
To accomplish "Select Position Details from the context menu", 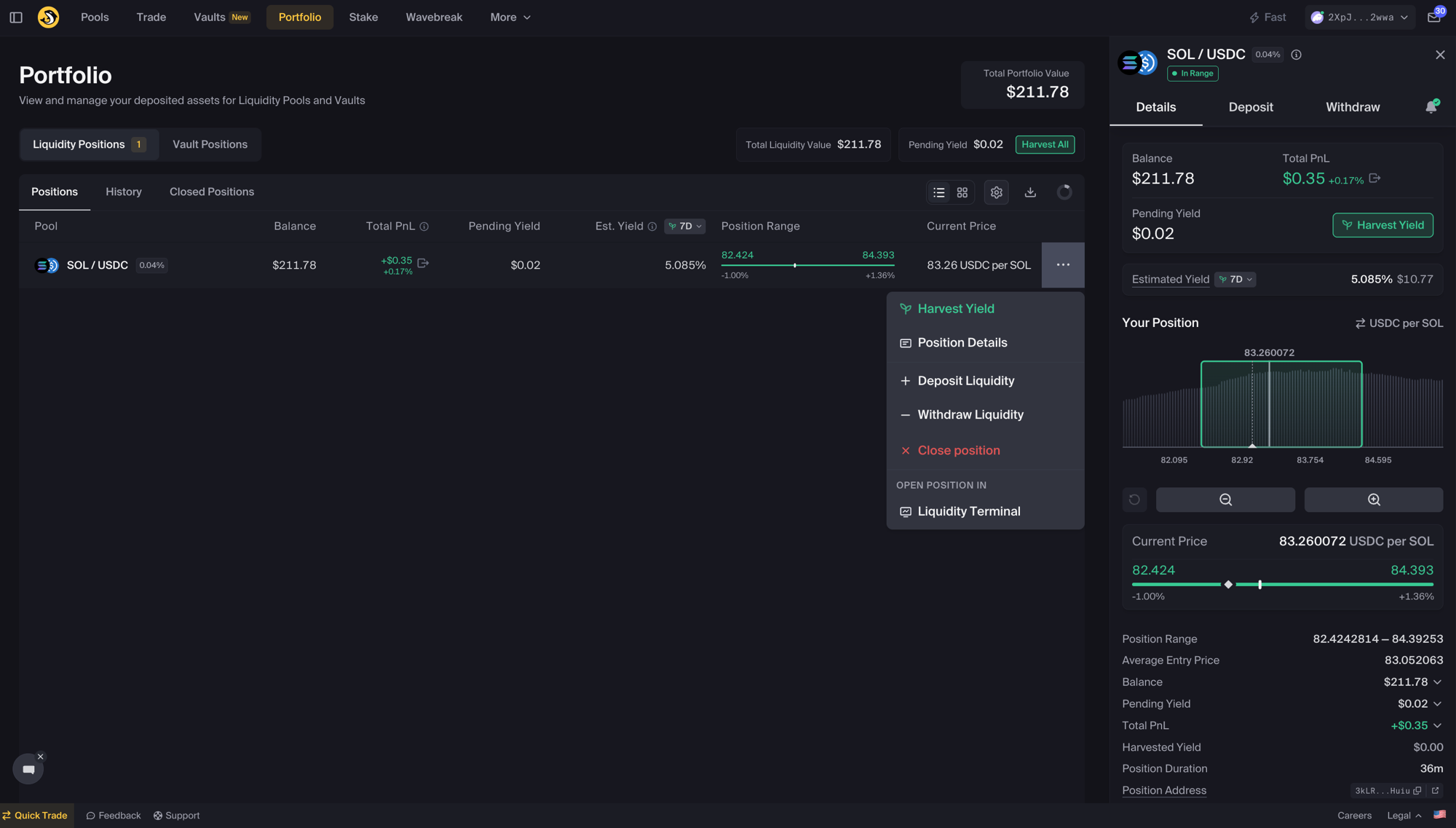I will click(986, 343).
